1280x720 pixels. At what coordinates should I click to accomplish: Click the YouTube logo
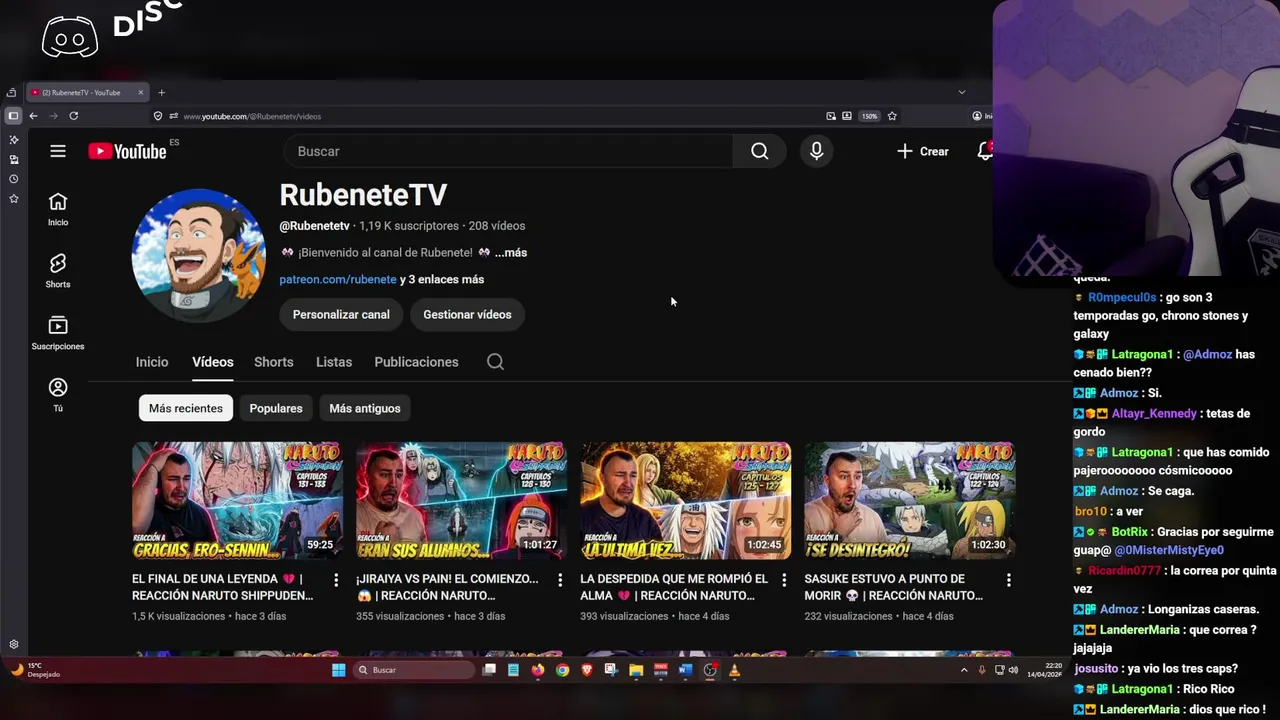pyautogui.click(x=127, y=151)
